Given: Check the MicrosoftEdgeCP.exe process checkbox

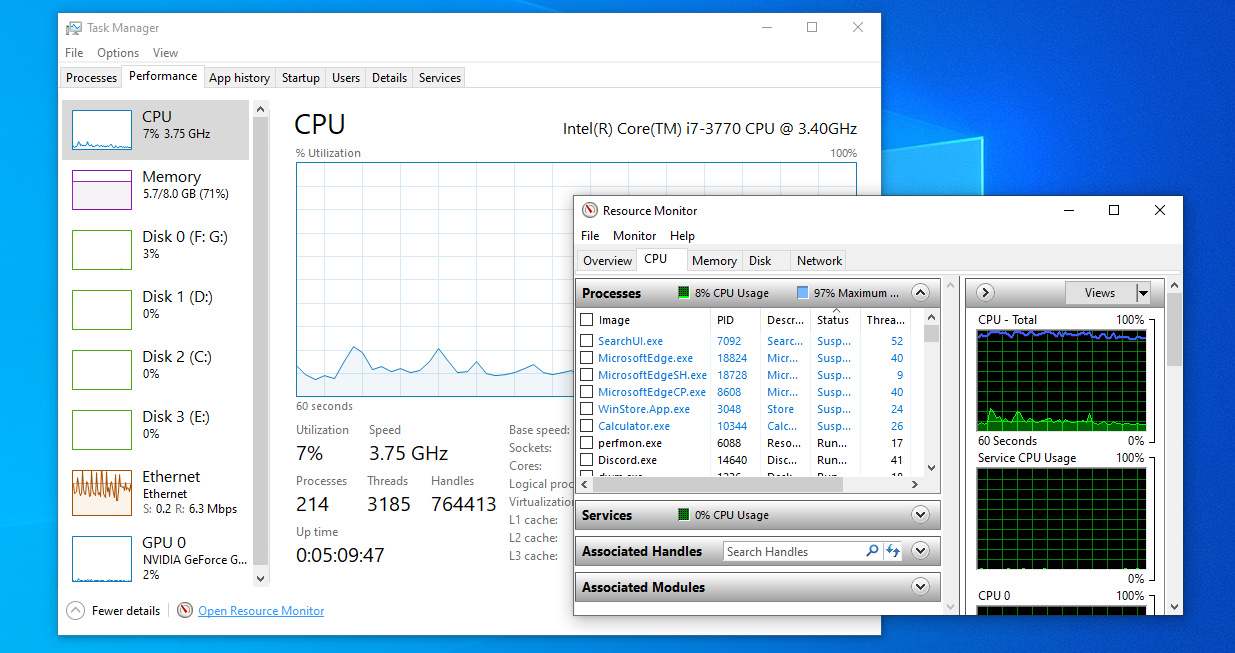Looking at the screenshot, I should click(x=587, y=392).
